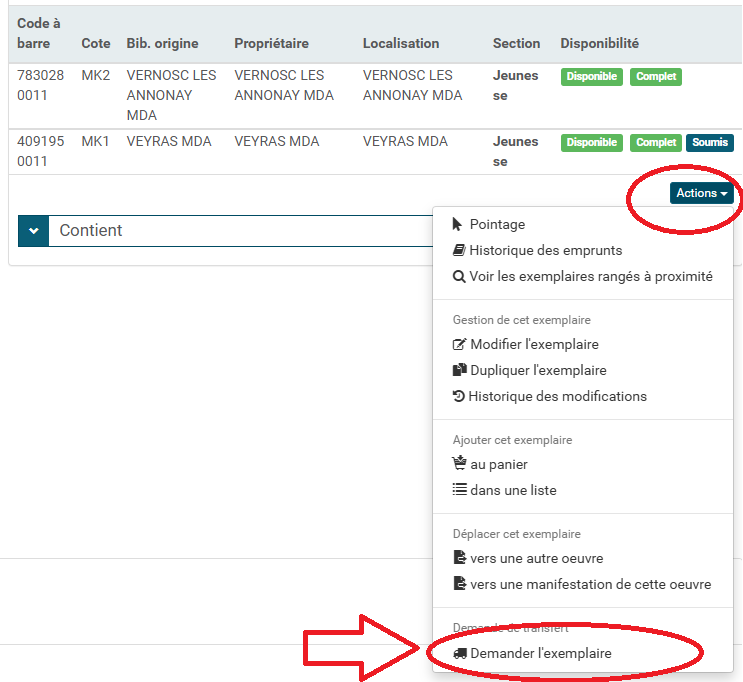
Task: Click the book icon for Historique des emprunts
Action: coord(459,250)
